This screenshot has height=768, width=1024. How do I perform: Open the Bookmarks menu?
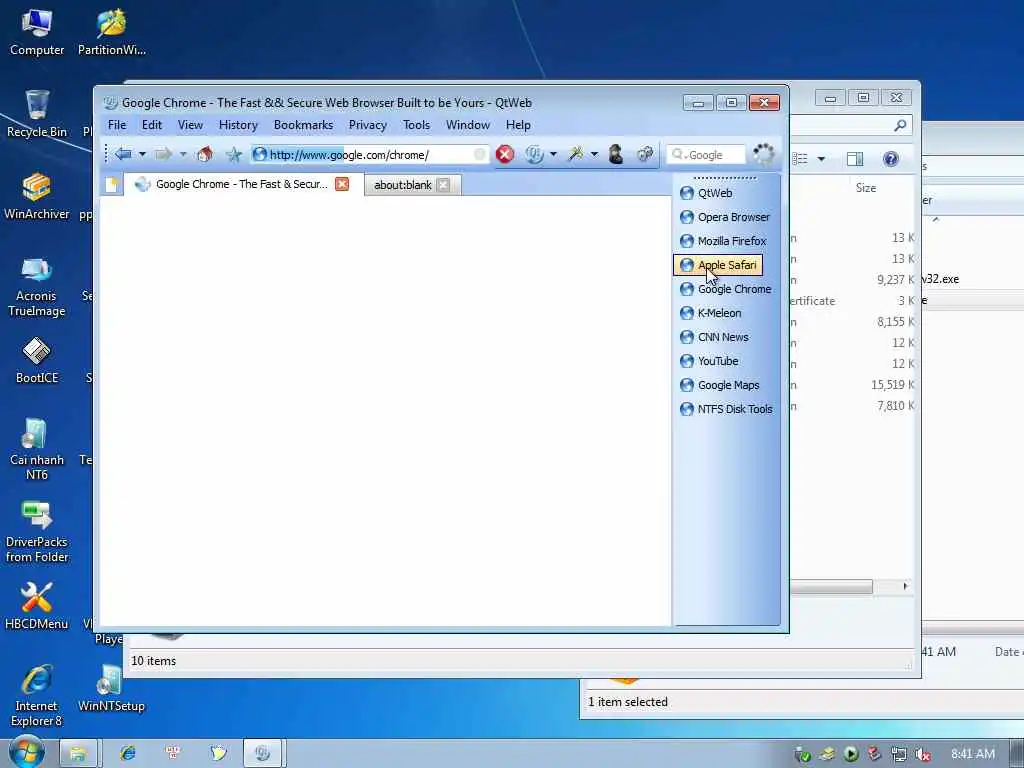(303, 125)
